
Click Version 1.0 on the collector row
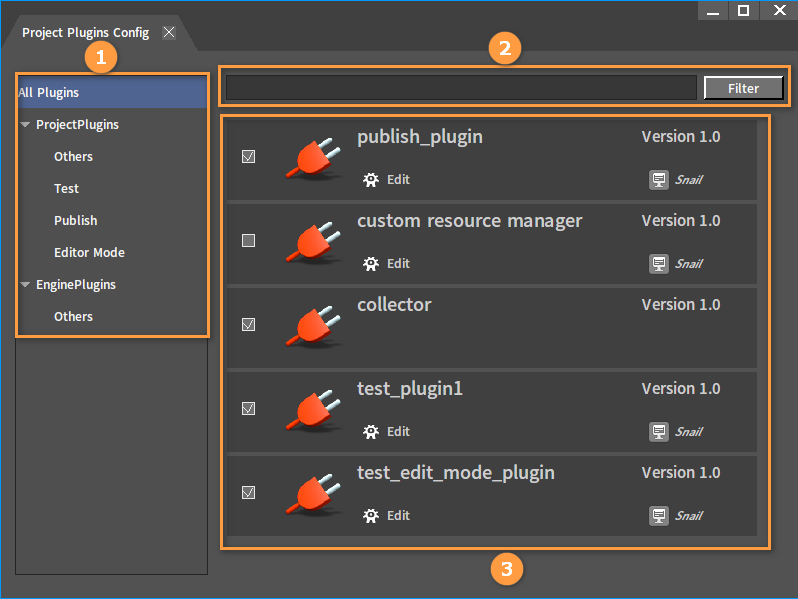(680, 305)
